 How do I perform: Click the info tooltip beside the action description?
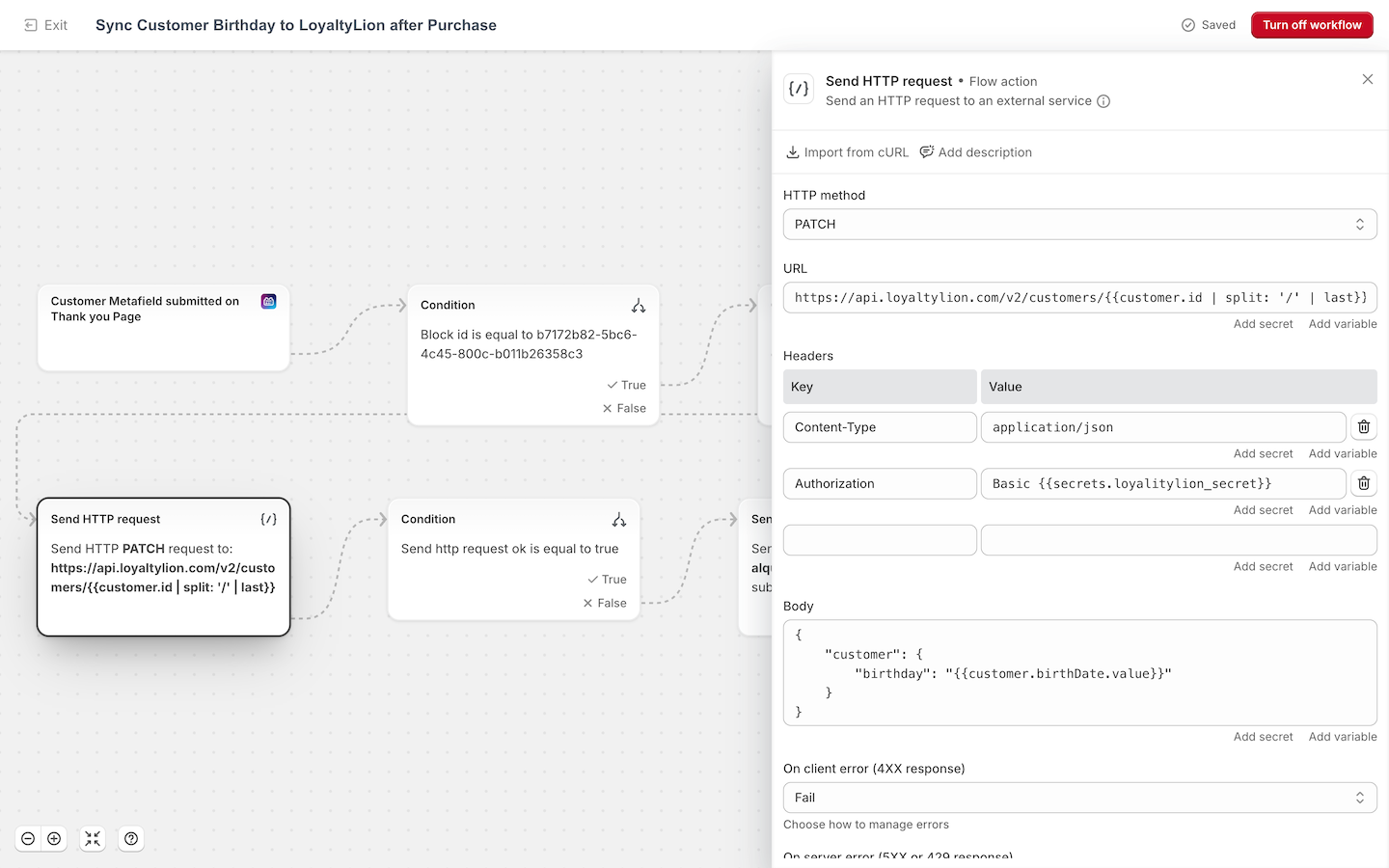(x=1103, y=100)
